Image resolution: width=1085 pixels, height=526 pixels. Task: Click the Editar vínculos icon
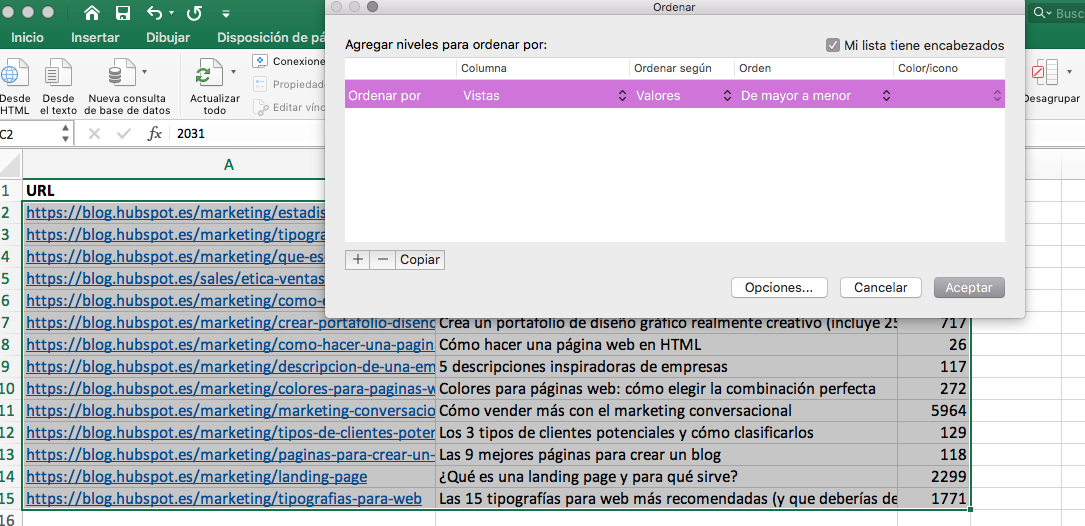[260, 107]
